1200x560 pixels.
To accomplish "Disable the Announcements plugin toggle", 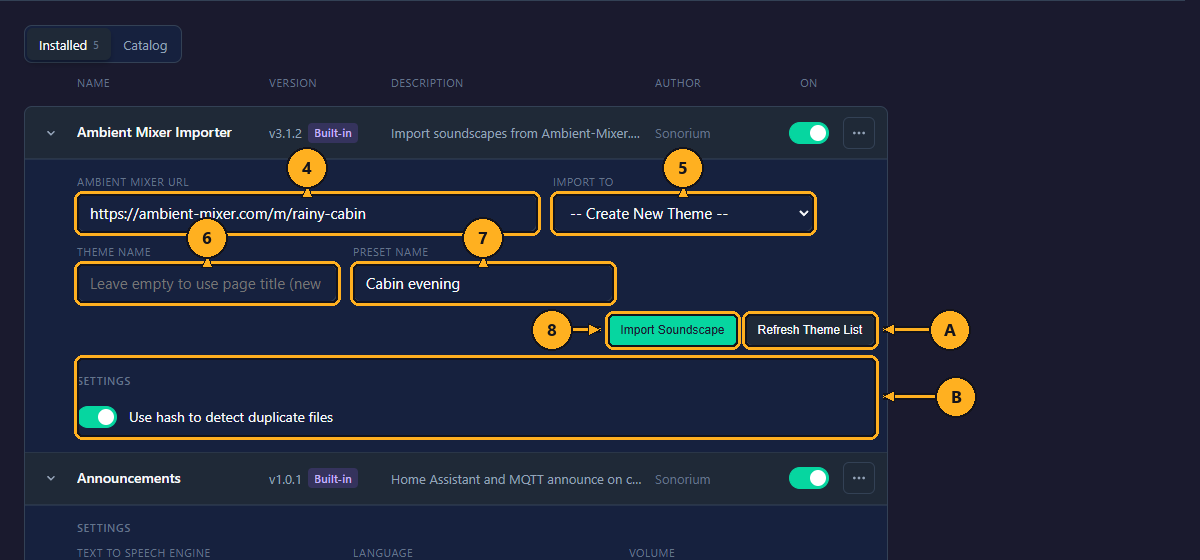I will [809, 479].
